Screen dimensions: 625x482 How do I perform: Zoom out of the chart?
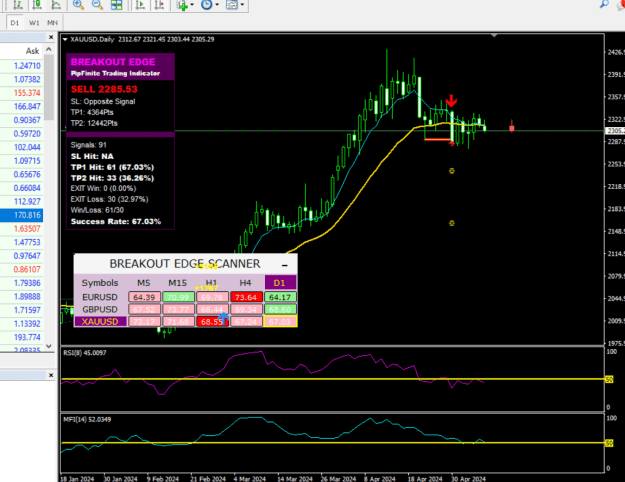tap(97, 5)
